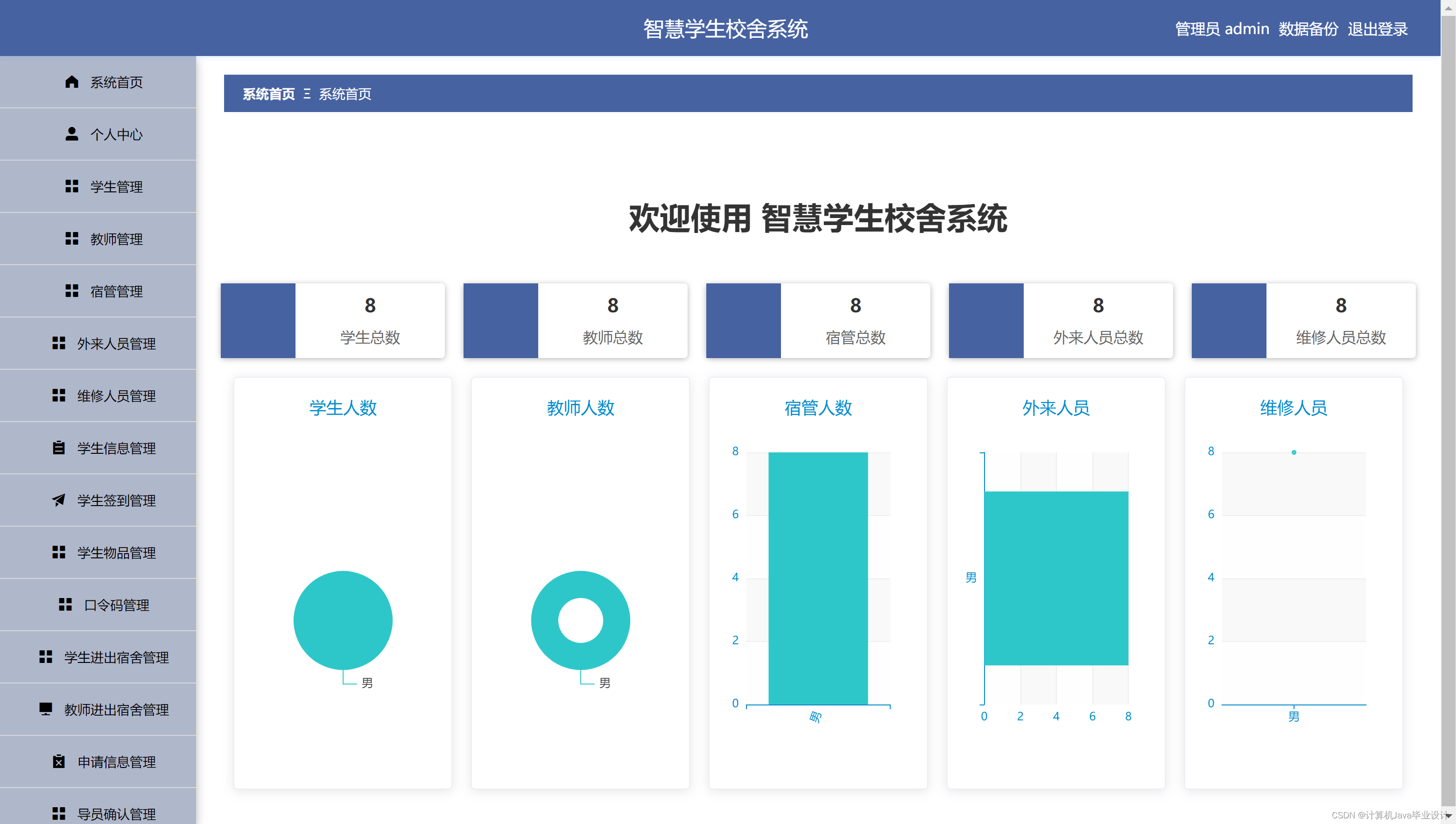
Task: Click the grid icon beside 口令码管理
Action: (65, 605)
